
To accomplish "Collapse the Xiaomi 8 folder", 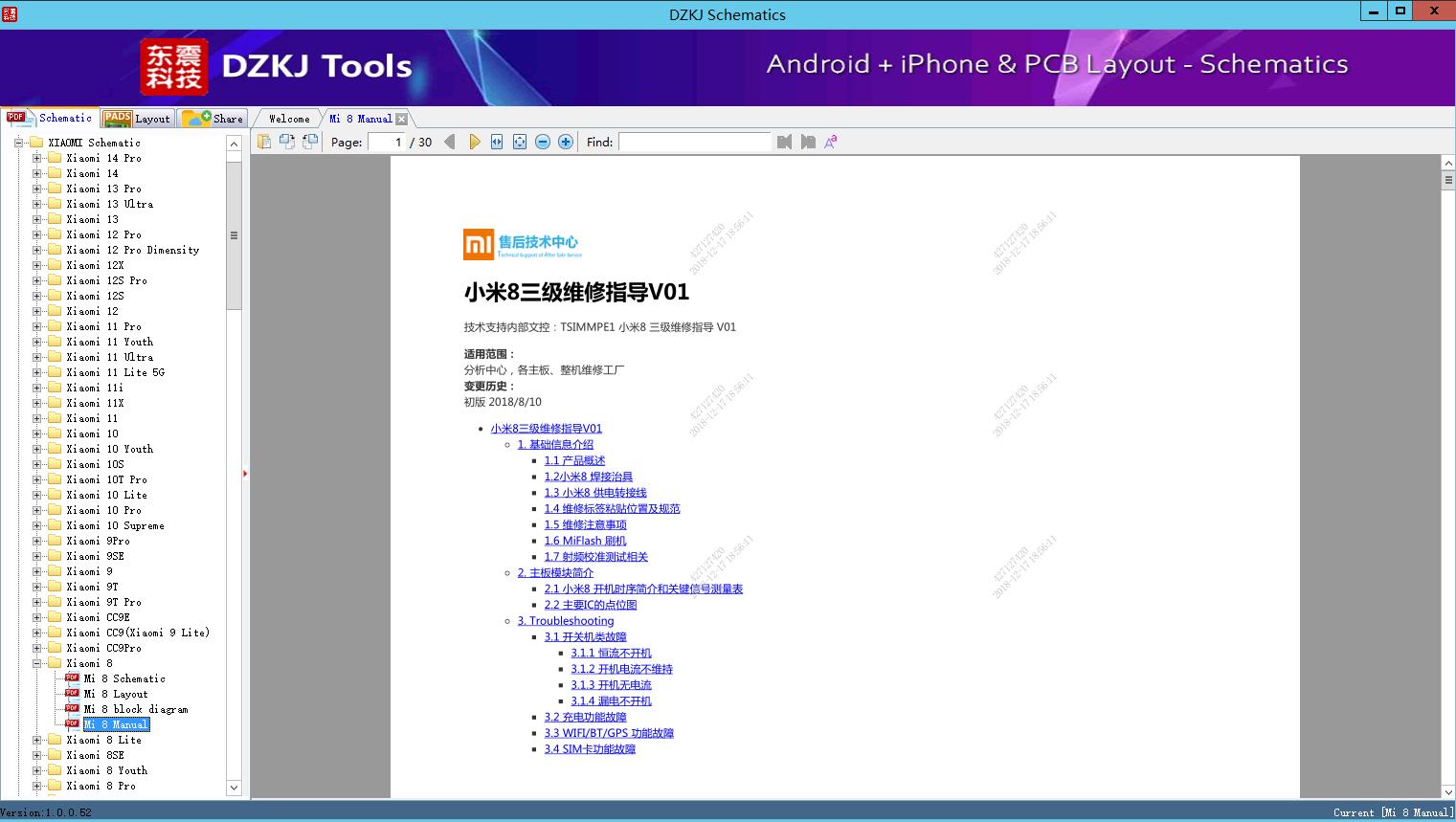I will point(36,663).
